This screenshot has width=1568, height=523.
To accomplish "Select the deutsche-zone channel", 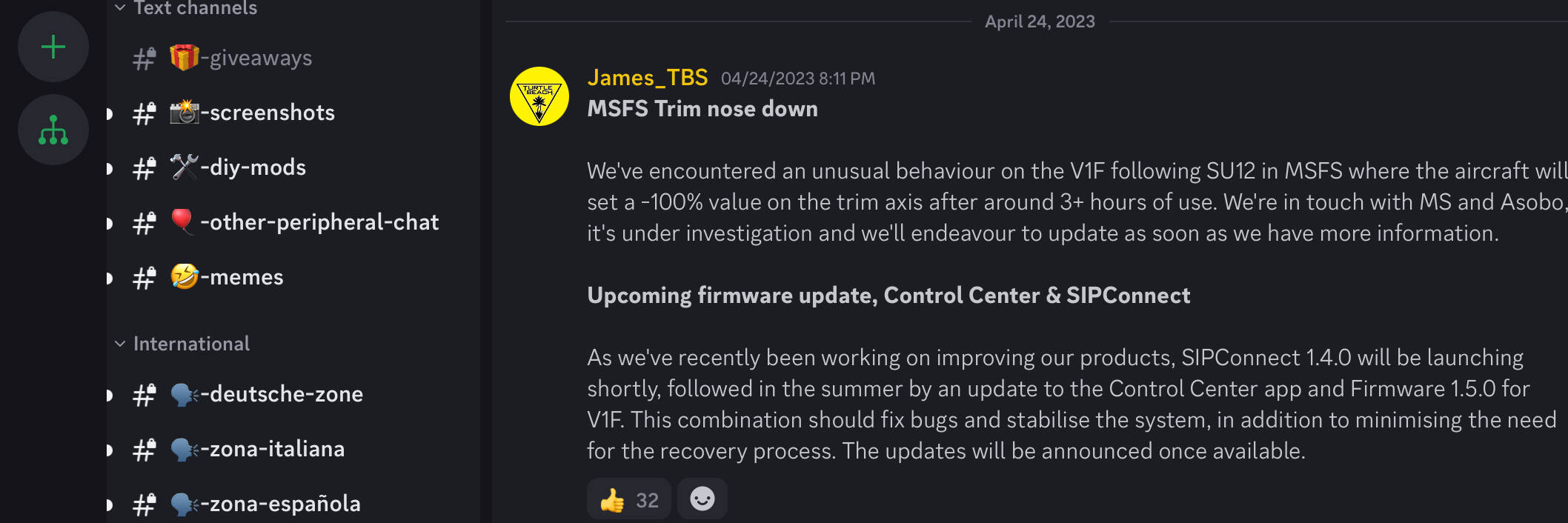I will pos(293,394).
